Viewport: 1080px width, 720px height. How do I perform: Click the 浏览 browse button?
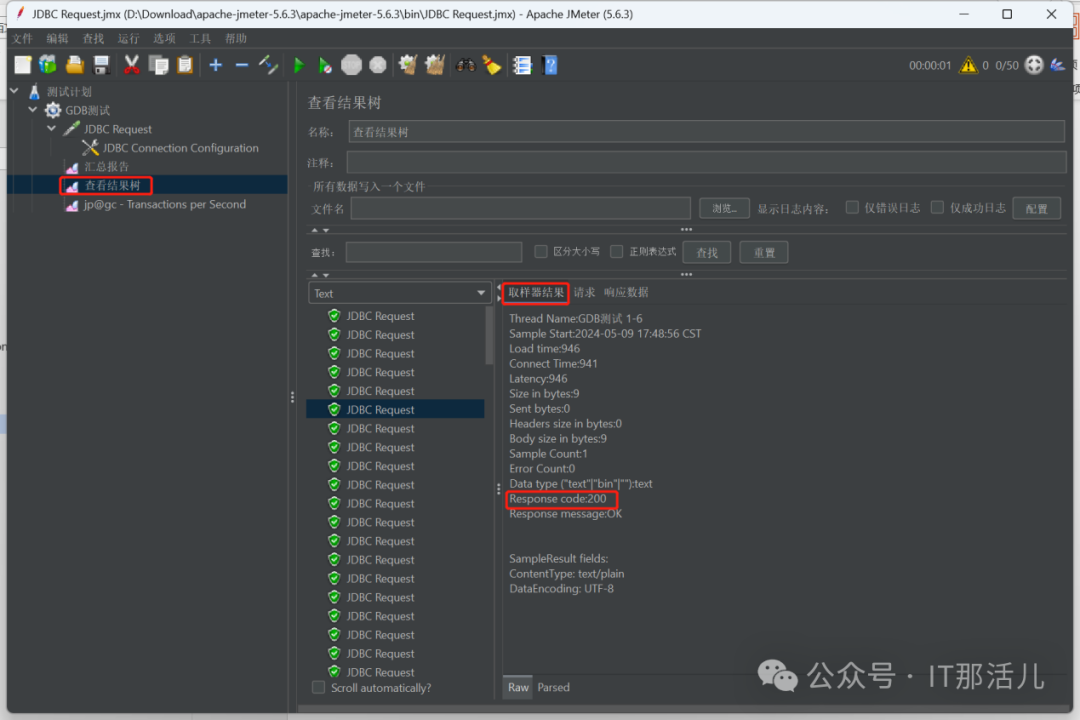pos(724,208)
